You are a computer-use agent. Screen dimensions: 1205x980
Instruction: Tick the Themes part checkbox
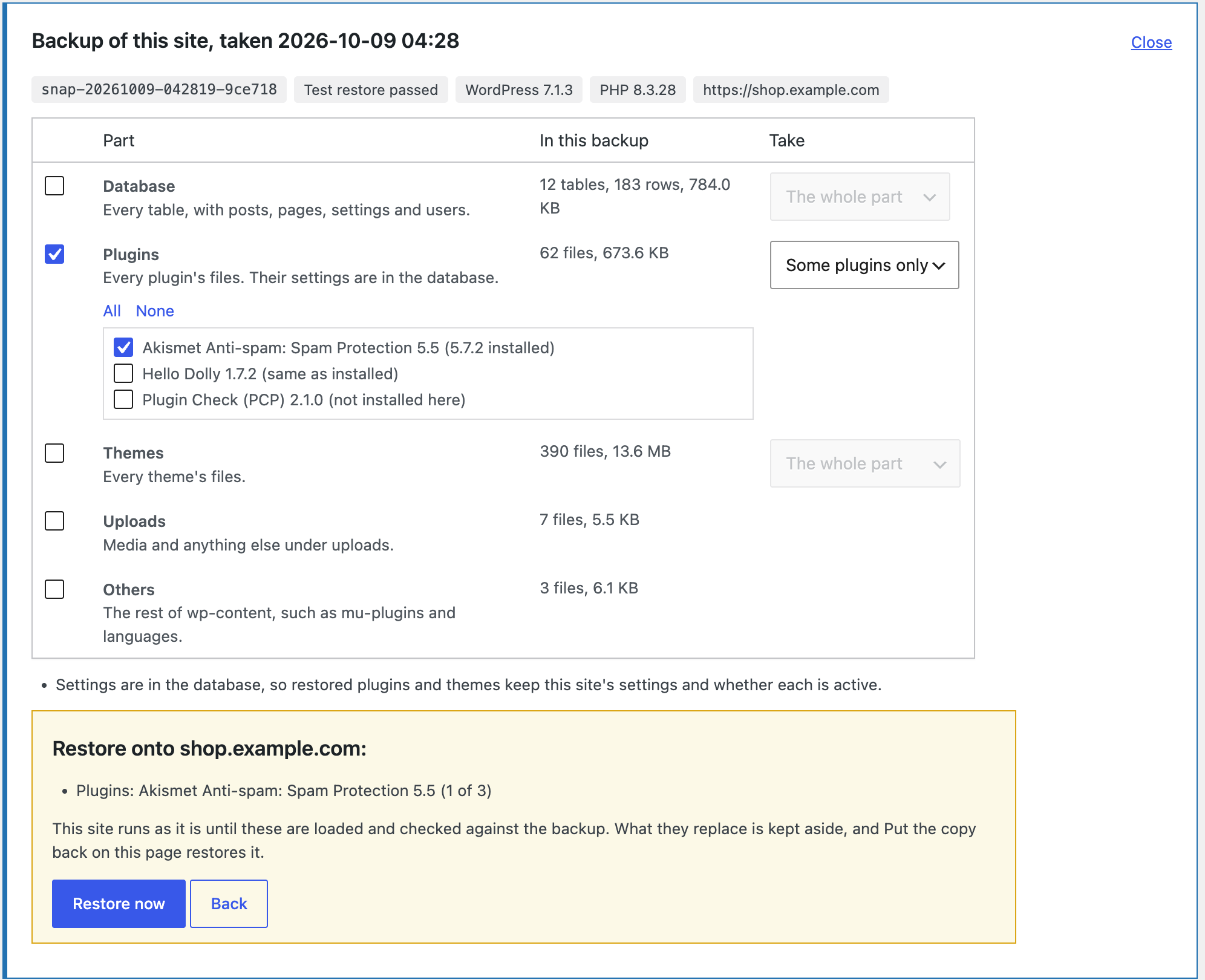[55, 453]
